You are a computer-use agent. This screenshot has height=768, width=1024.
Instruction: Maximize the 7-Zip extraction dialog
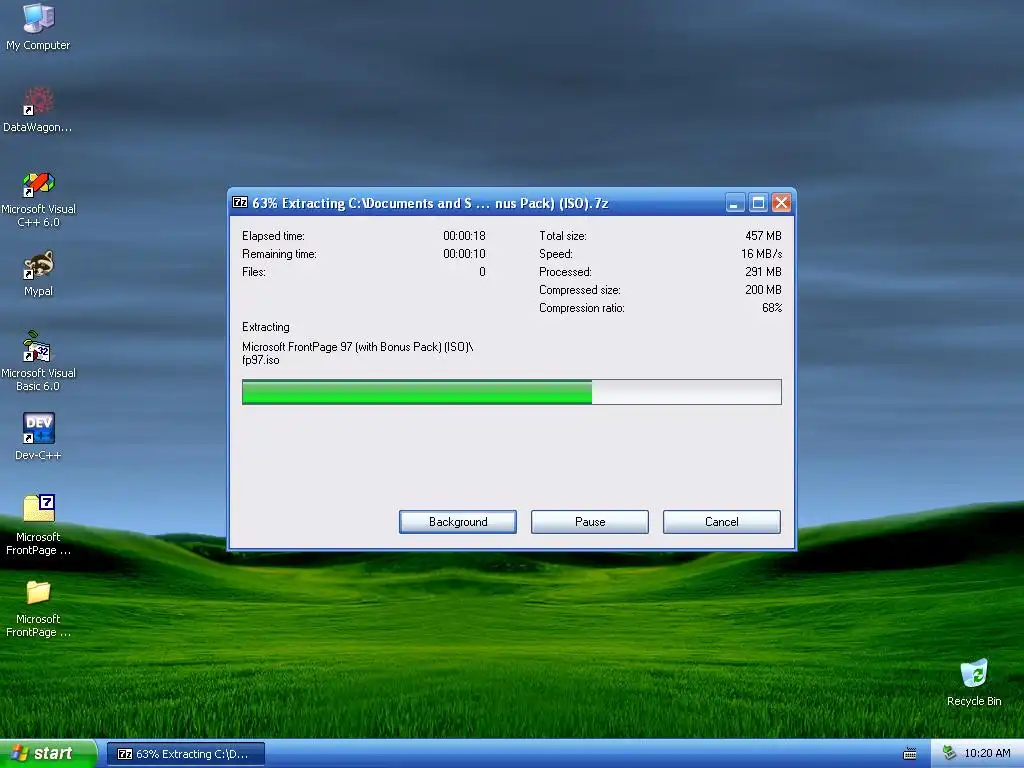click(758, 203)
